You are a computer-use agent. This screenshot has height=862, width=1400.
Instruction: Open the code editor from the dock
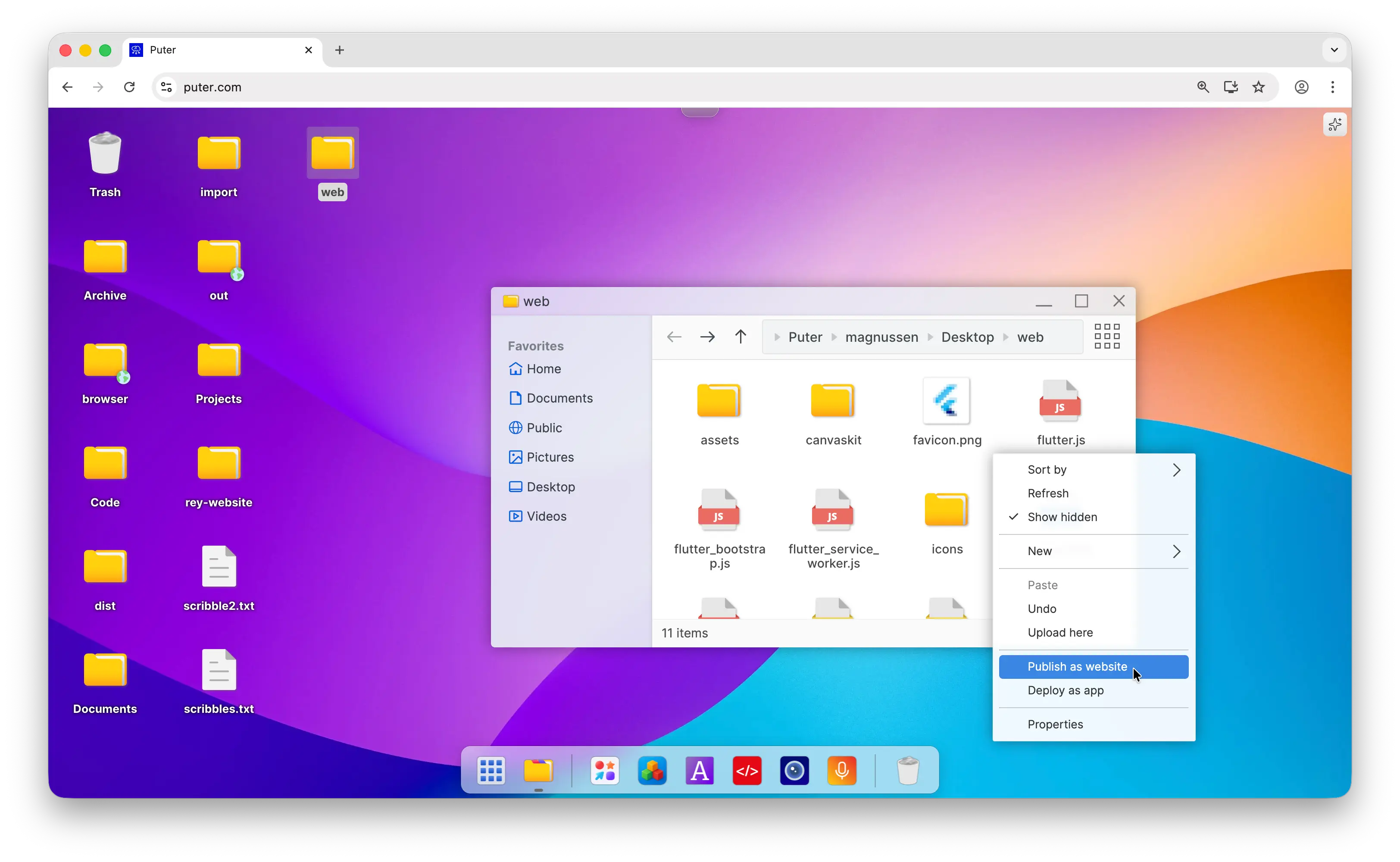(x=747, y=771)
